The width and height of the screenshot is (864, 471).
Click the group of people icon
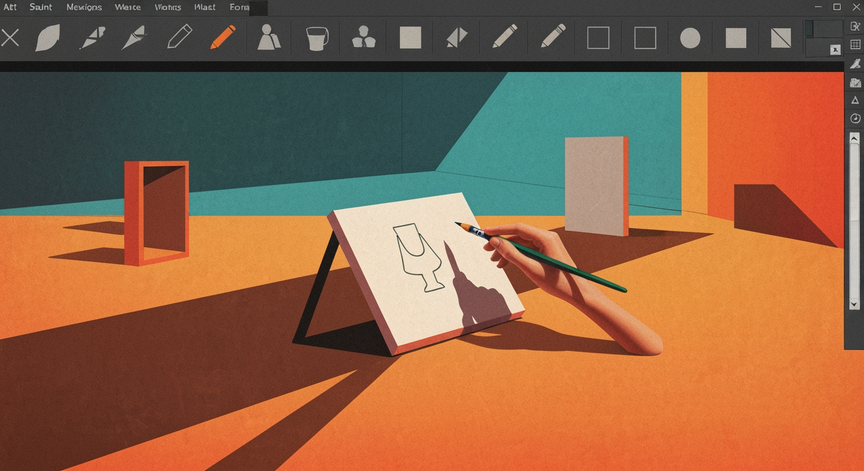(x=364, y=37)
